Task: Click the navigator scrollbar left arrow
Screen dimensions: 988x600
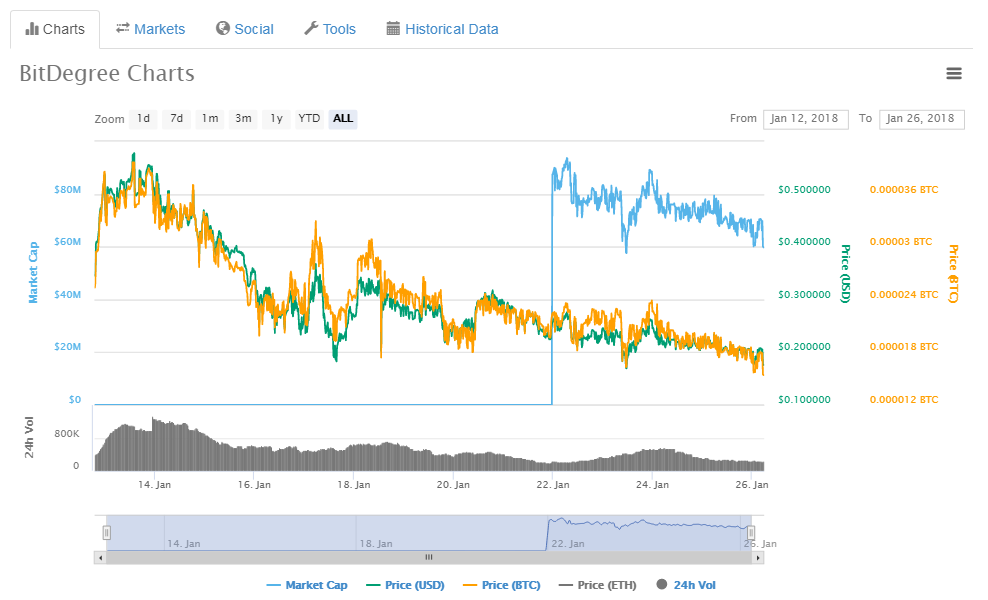Action: point(100,557)
